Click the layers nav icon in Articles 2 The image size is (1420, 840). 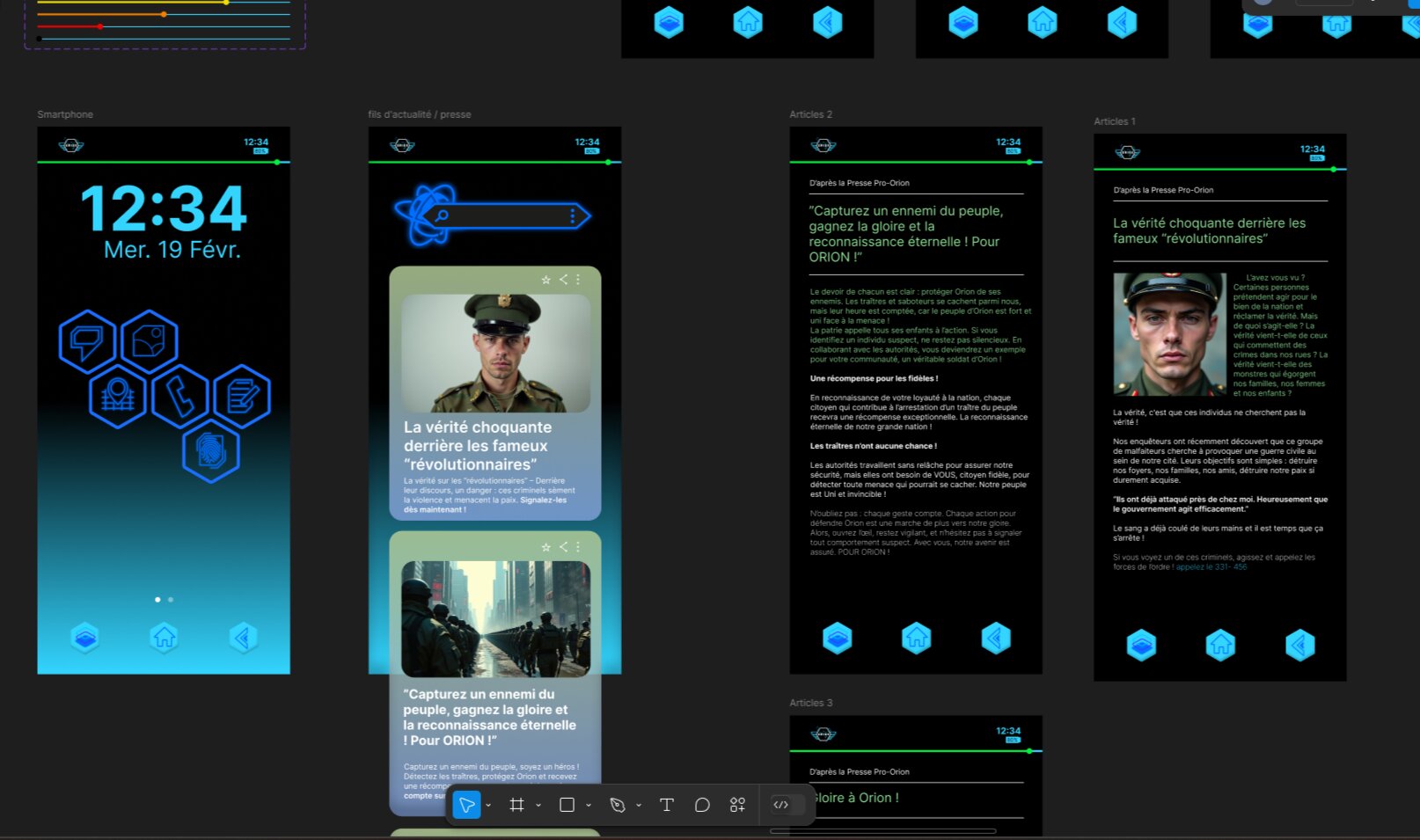(838, 638)
